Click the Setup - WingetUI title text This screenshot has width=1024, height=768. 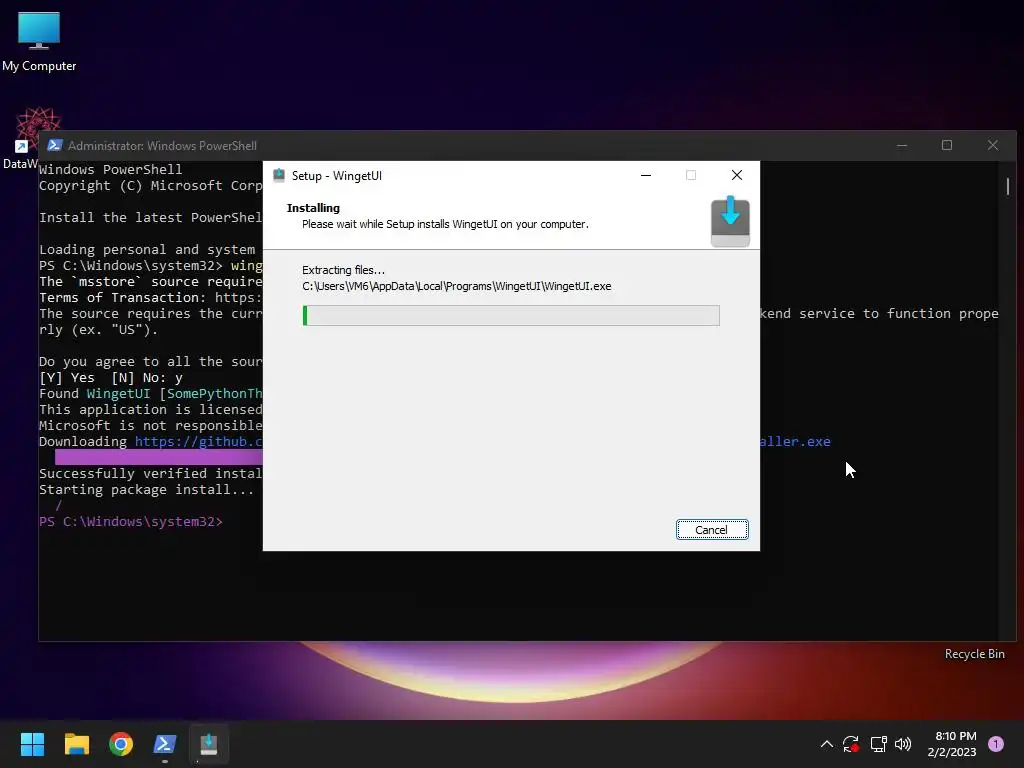click(336, 176)
